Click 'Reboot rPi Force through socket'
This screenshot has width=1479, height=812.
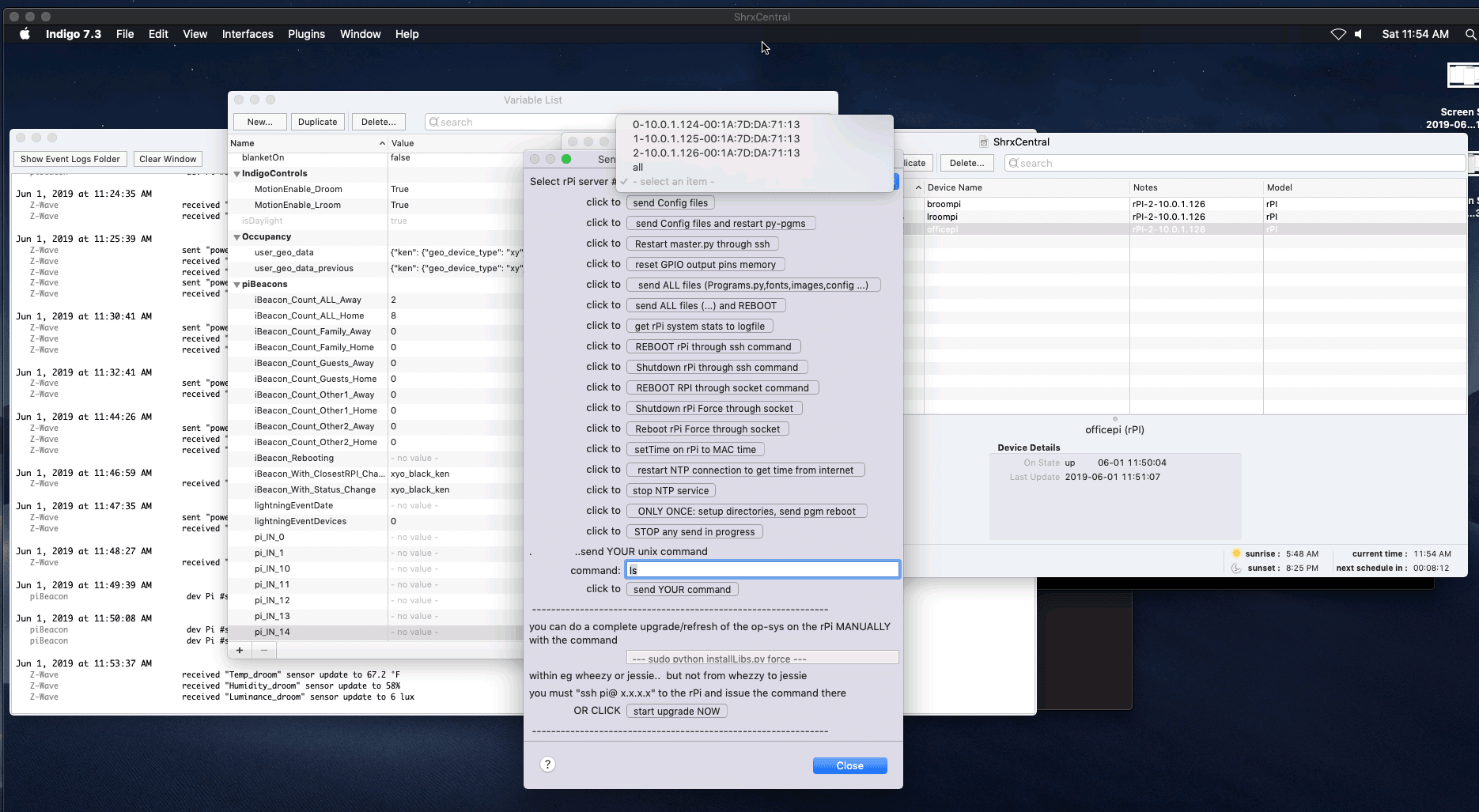(x=708, y=429)
